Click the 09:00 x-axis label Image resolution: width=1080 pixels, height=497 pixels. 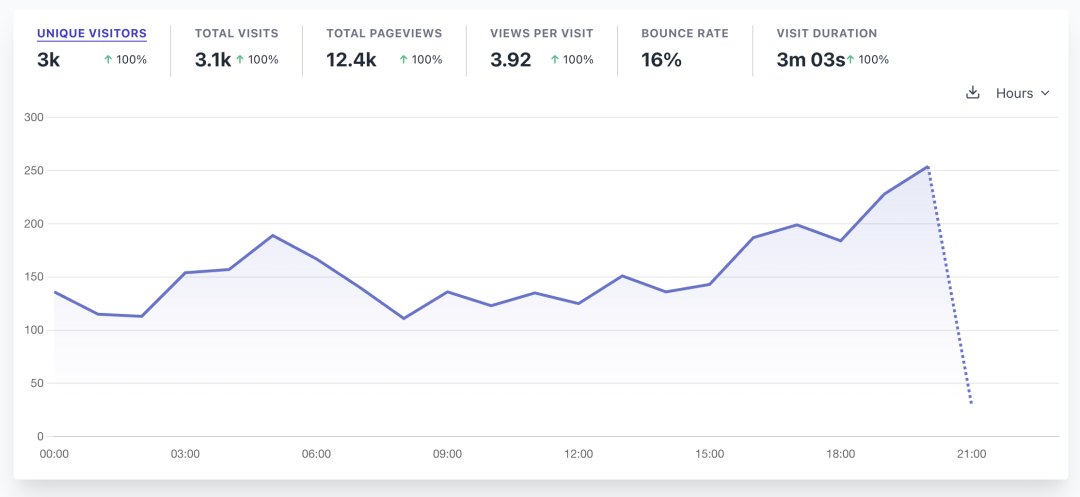(447, 454)
